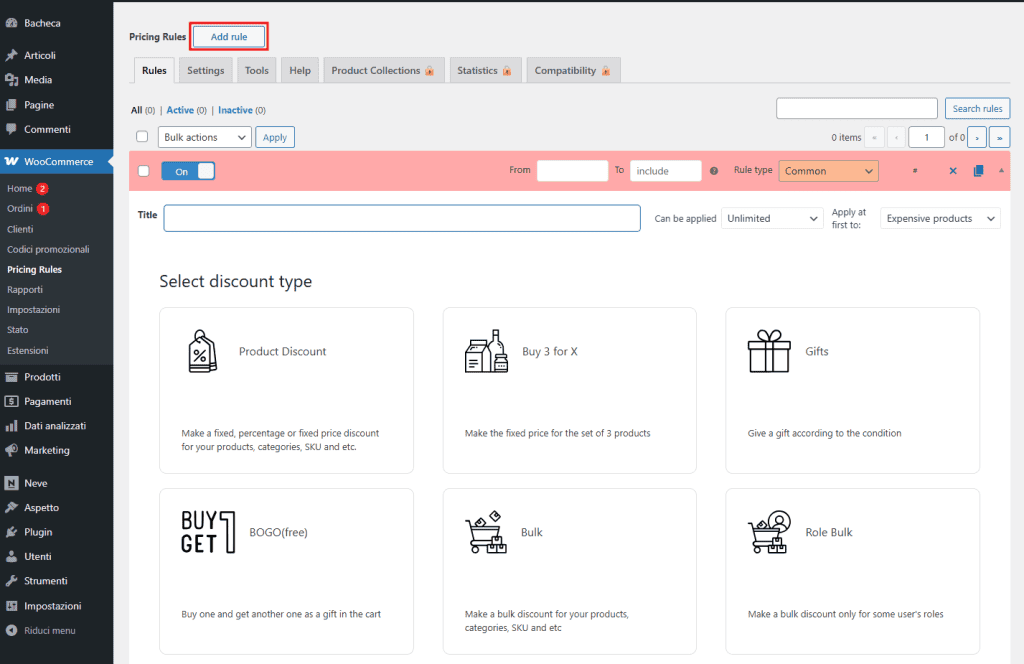This screenshot has height=664, width=1024.
Task: Go to last page double arrow button
Action: click(x=999, y=137)
